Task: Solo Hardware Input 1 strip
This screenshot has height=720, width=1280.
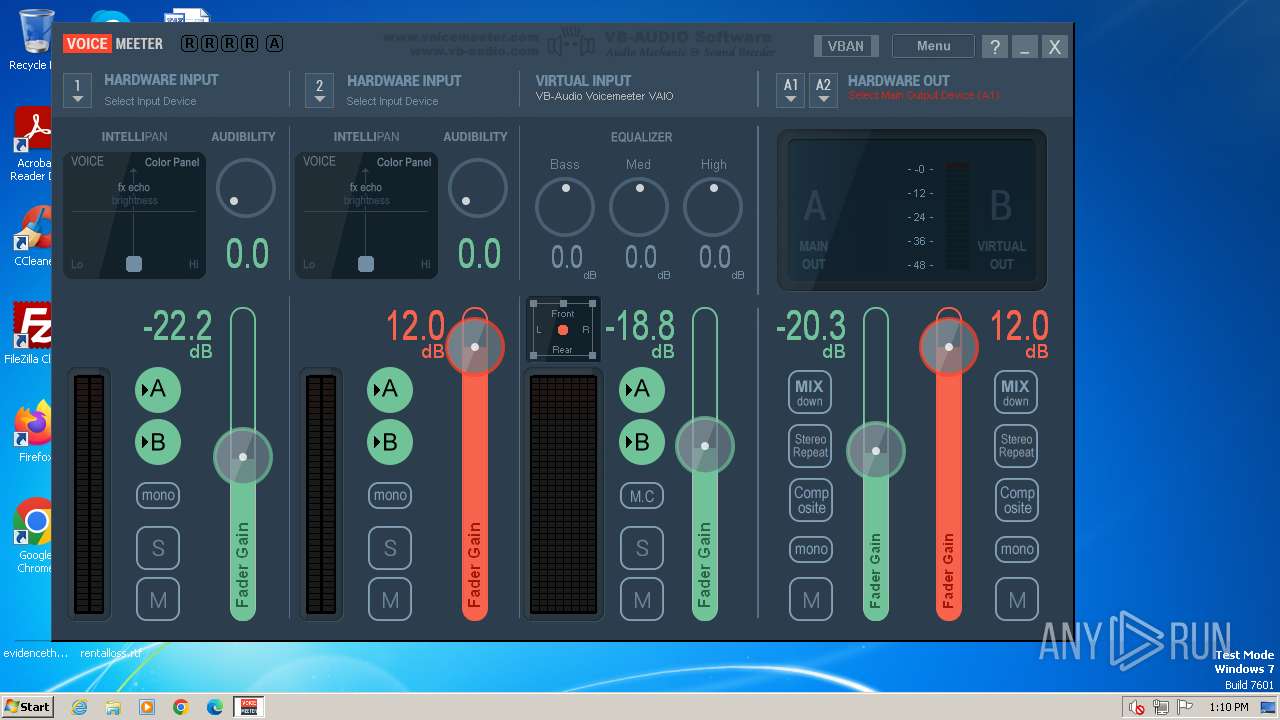Action: (x=158, y=548)
